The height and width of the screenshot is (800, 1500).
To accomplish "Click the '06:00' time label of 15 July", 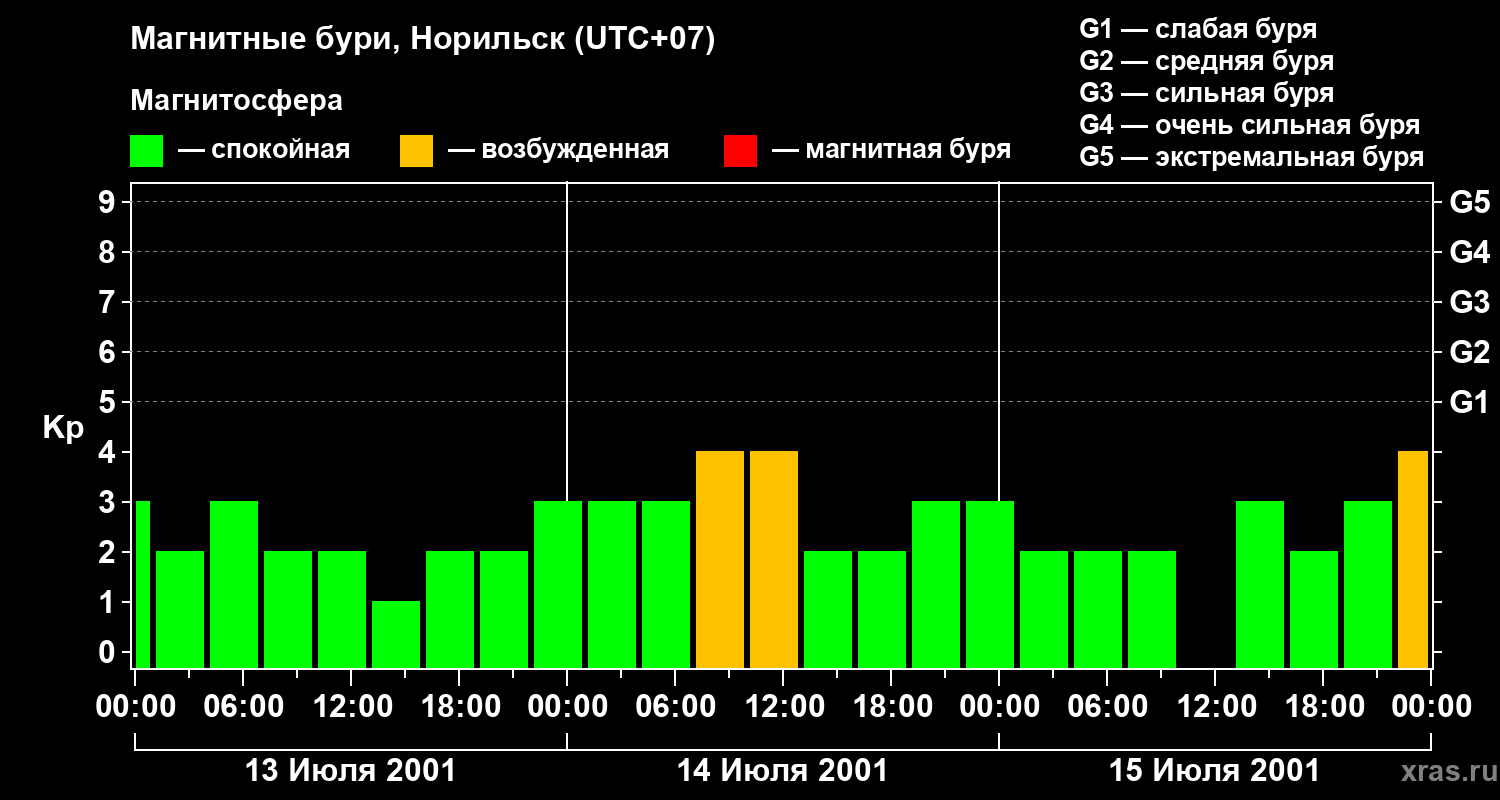I will (1106, 706).
